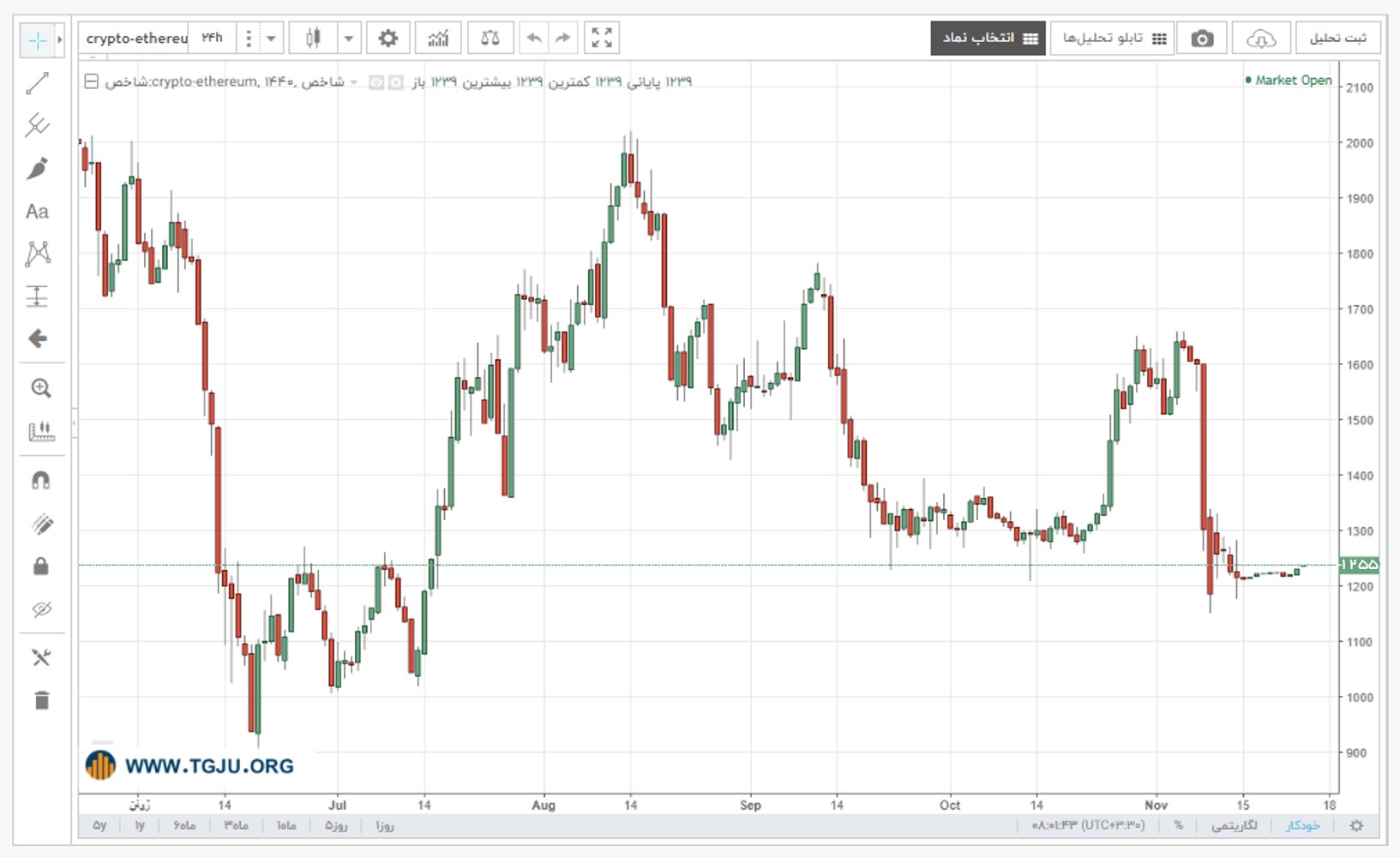Image resolution: width=1400 pixels, height=857 pixels.
Task: Toggle lock all drawing tools
Action: pyautogui.click(x=40, y=566)
